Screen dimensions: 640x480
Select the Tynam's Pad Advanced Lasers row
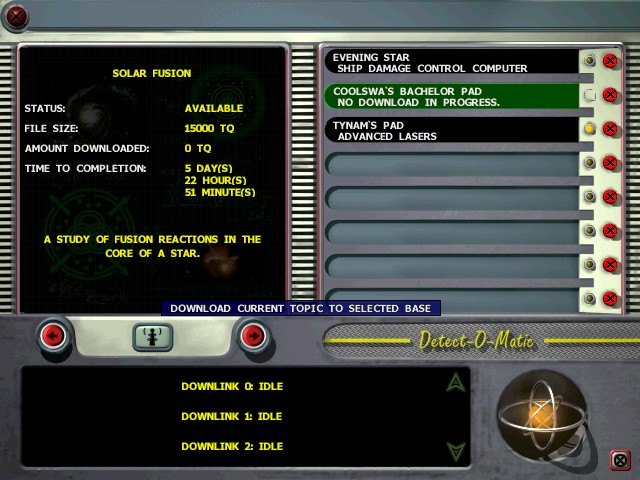pos(452,131)
